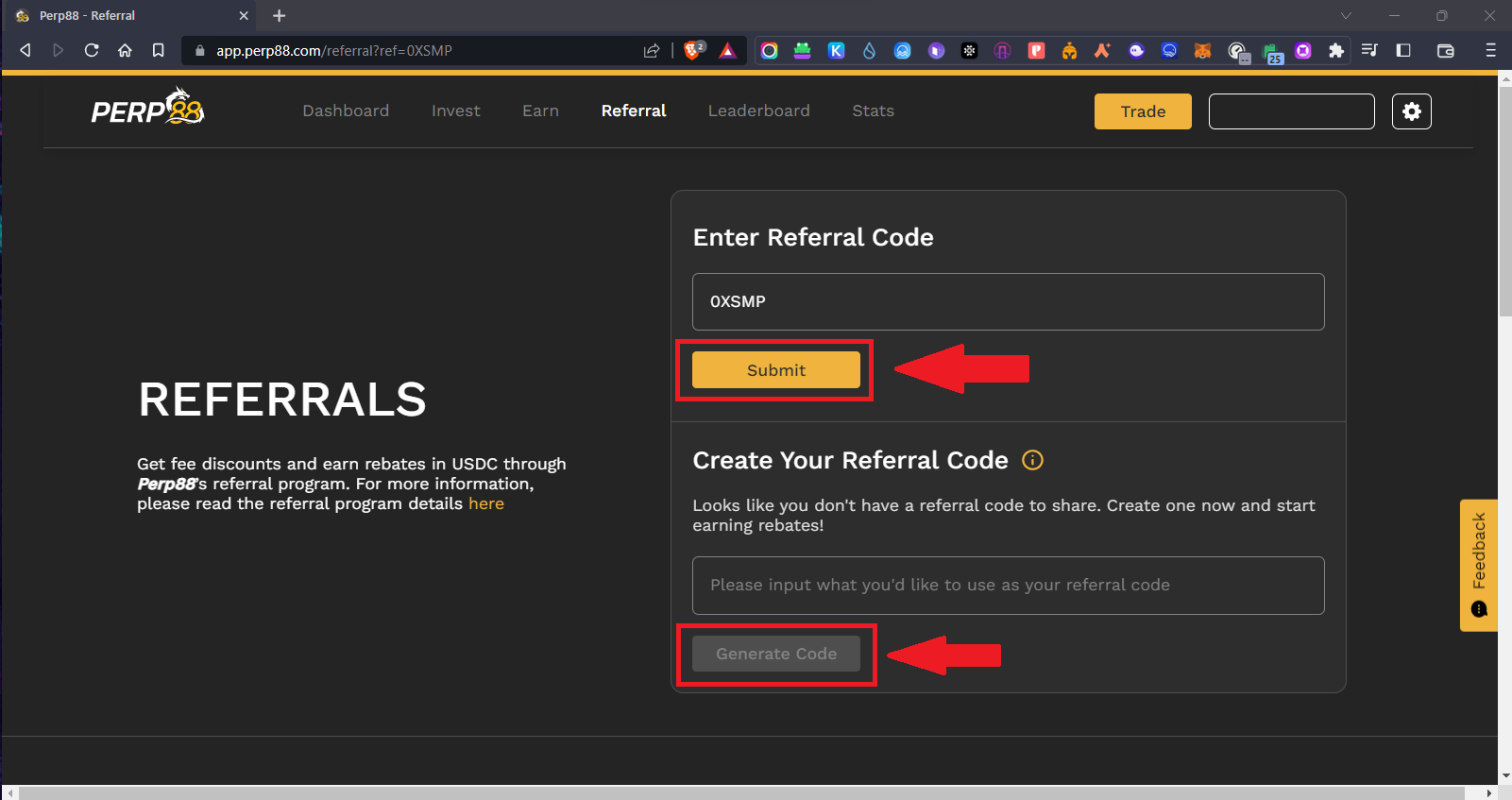This screenshot has width=1512, height=800.
Task: Click the yellow Trade button
Action: [x=1143, y=111]
